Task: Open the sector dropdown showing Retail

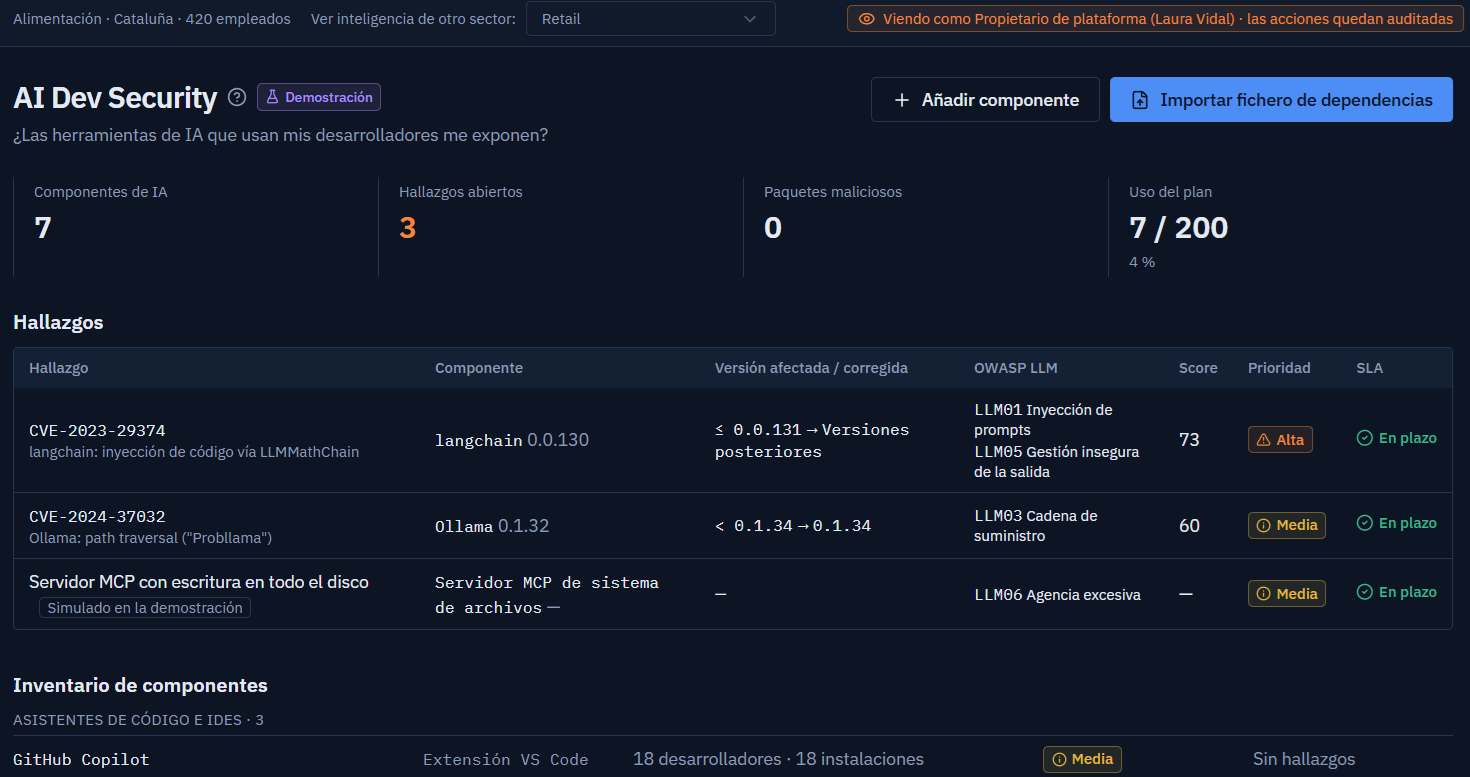Action: point(650,19)
